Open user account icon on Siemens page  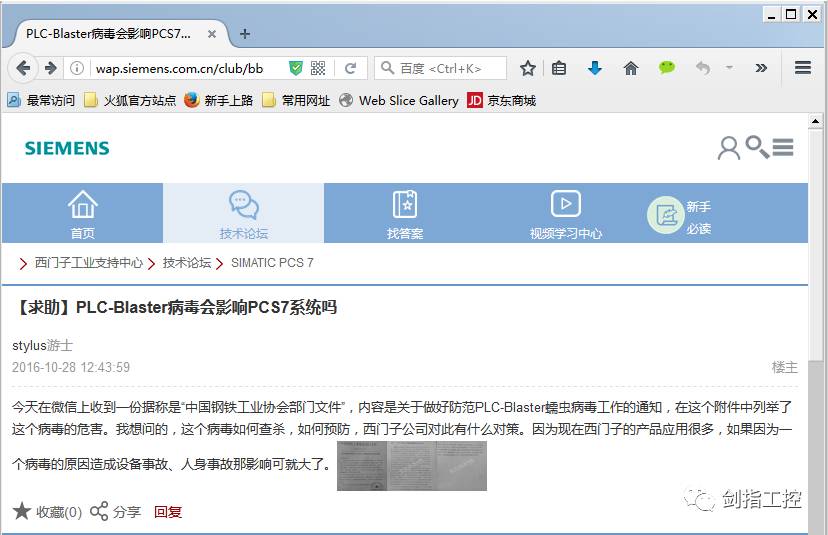[729, 148]
